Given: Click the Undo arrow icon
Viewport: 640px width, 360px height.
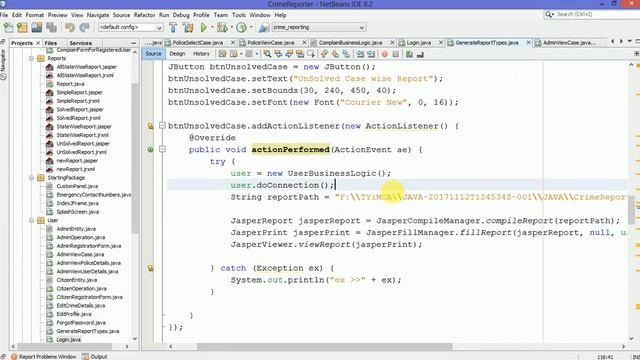Looking at the screenshot, I should (69, 27).
